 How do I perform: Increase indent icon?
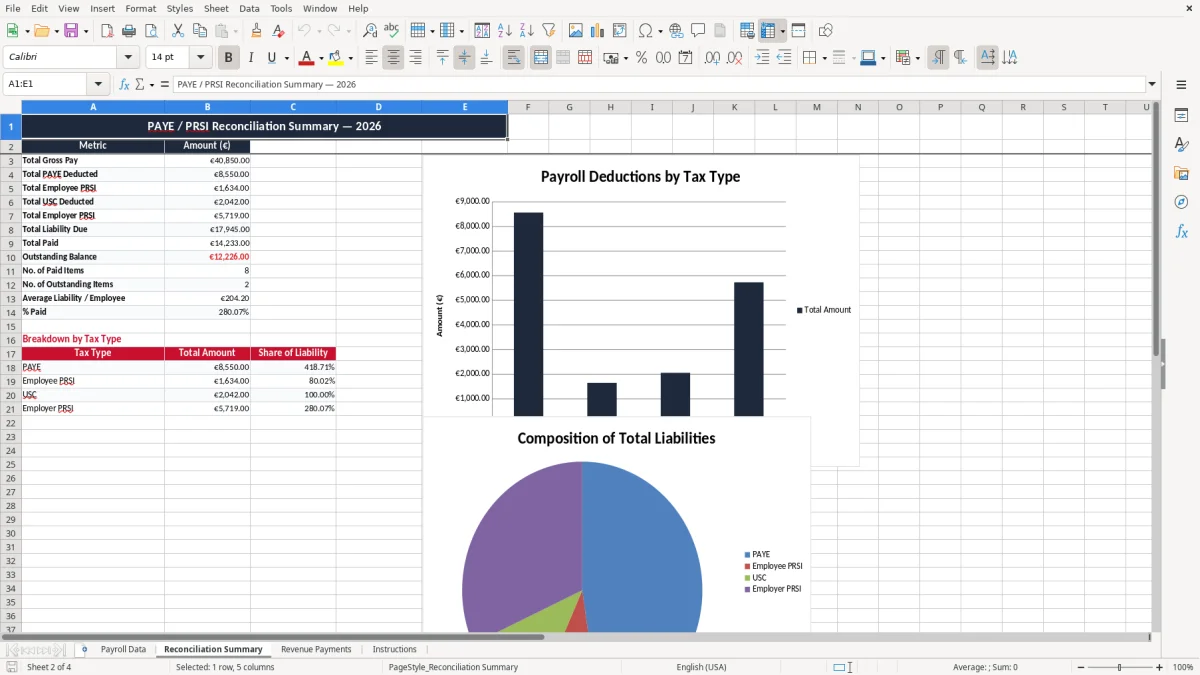762,58
